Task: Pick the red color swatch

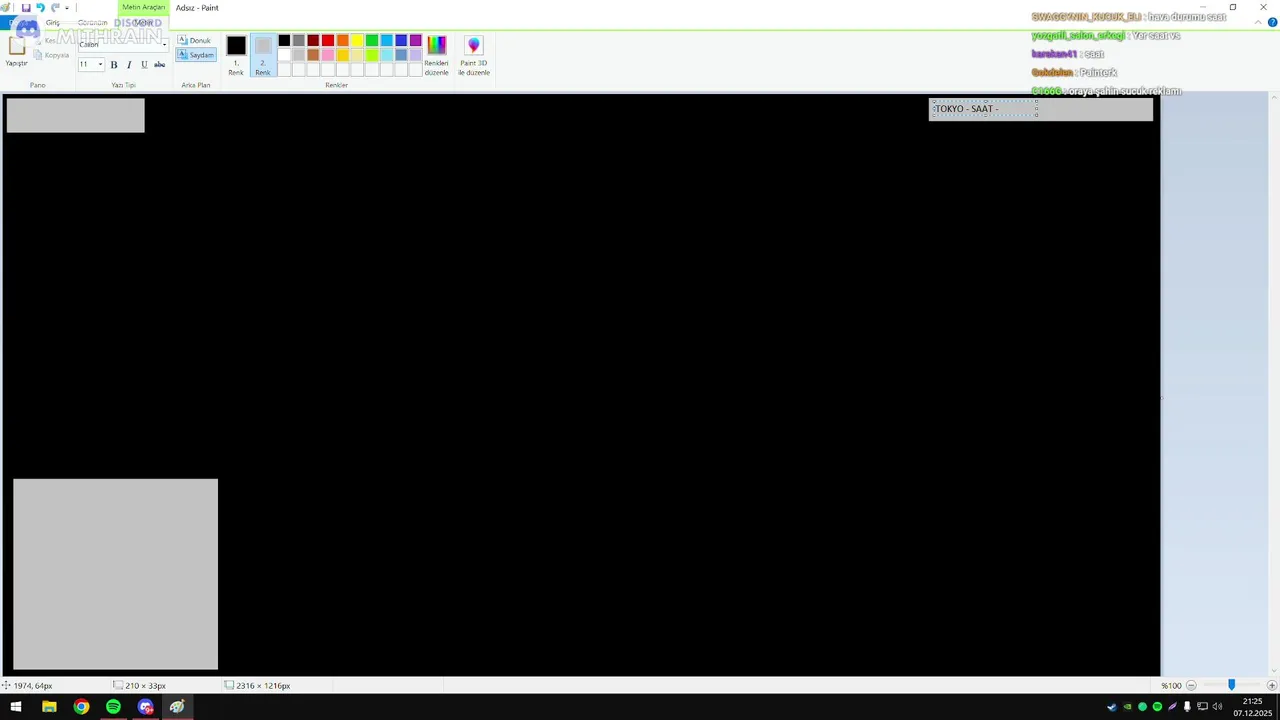Action: click(x=328, y=41)
